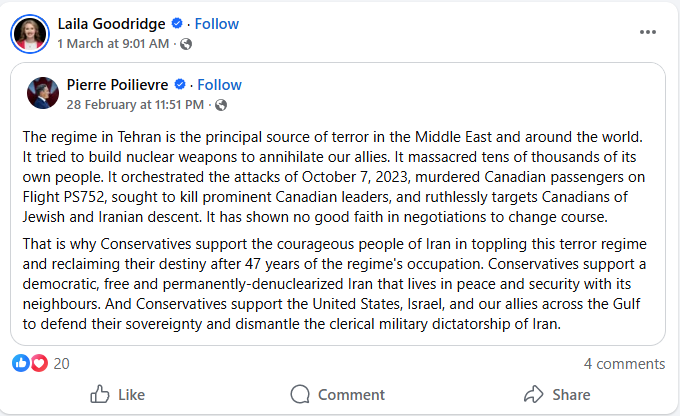The image size is (680, 416).
Task: Click Laila Goodridge's verified badge
Action: point(177,23)
